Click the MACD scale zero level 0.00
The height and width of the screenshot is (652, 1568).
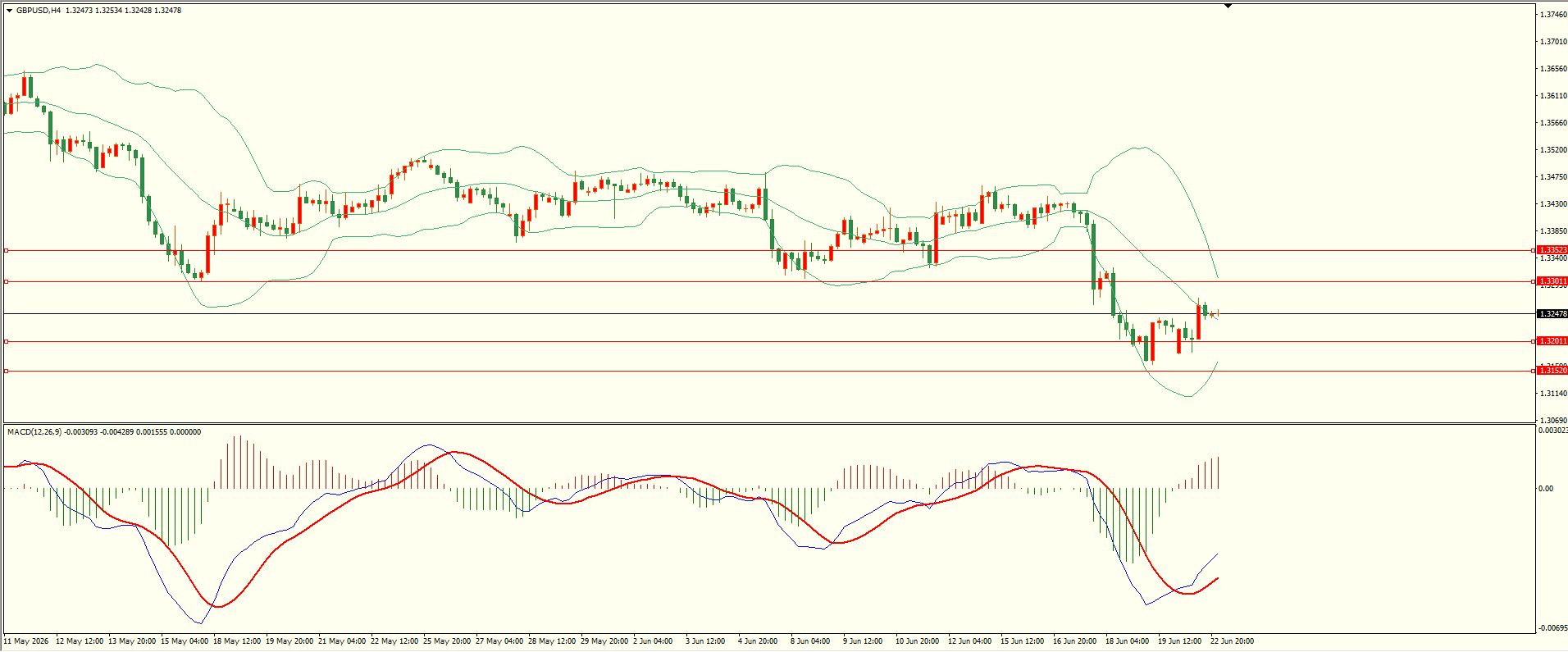1546,489
